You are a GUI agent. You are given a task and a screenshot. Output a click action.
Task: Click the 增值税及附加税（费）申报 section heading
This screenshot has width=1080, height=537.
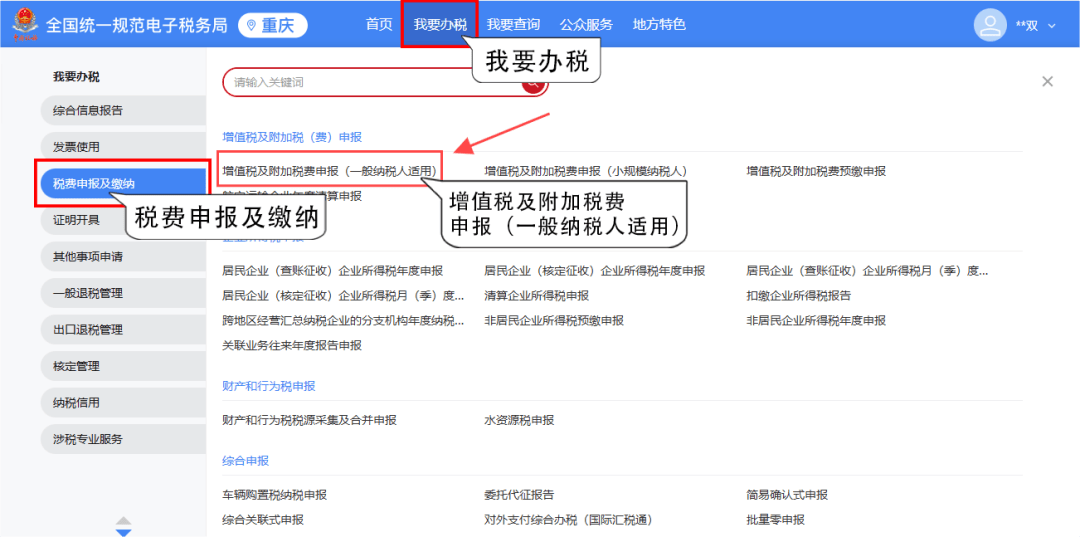(x=292, y=137)
